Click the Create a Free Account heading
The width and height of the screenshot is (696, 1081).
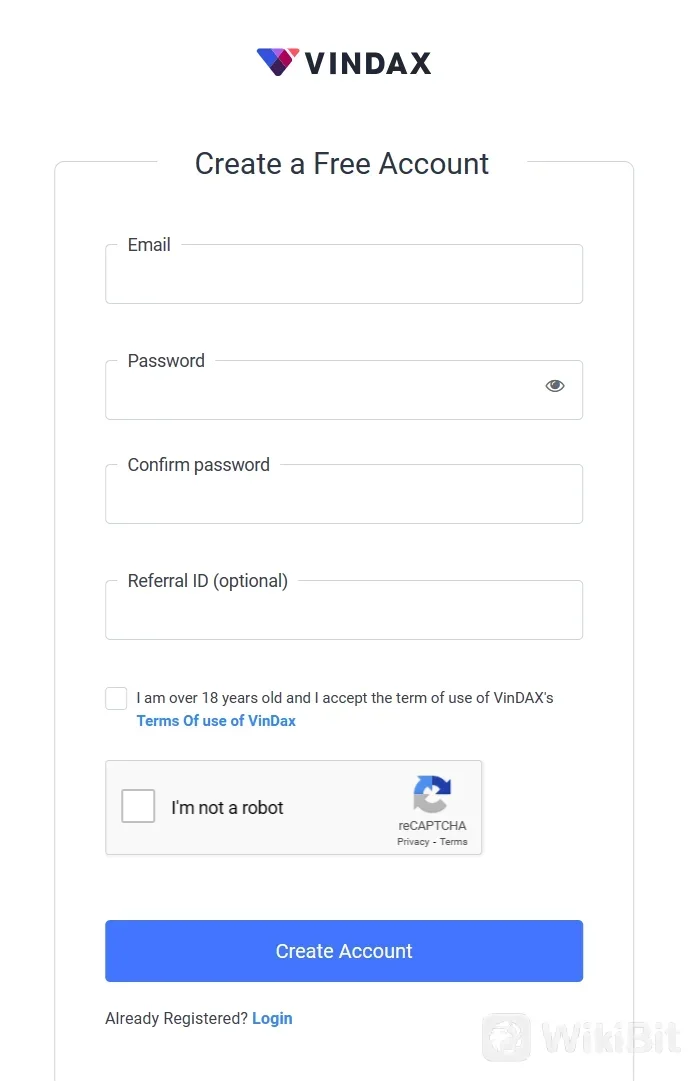[x=342, y=164]
